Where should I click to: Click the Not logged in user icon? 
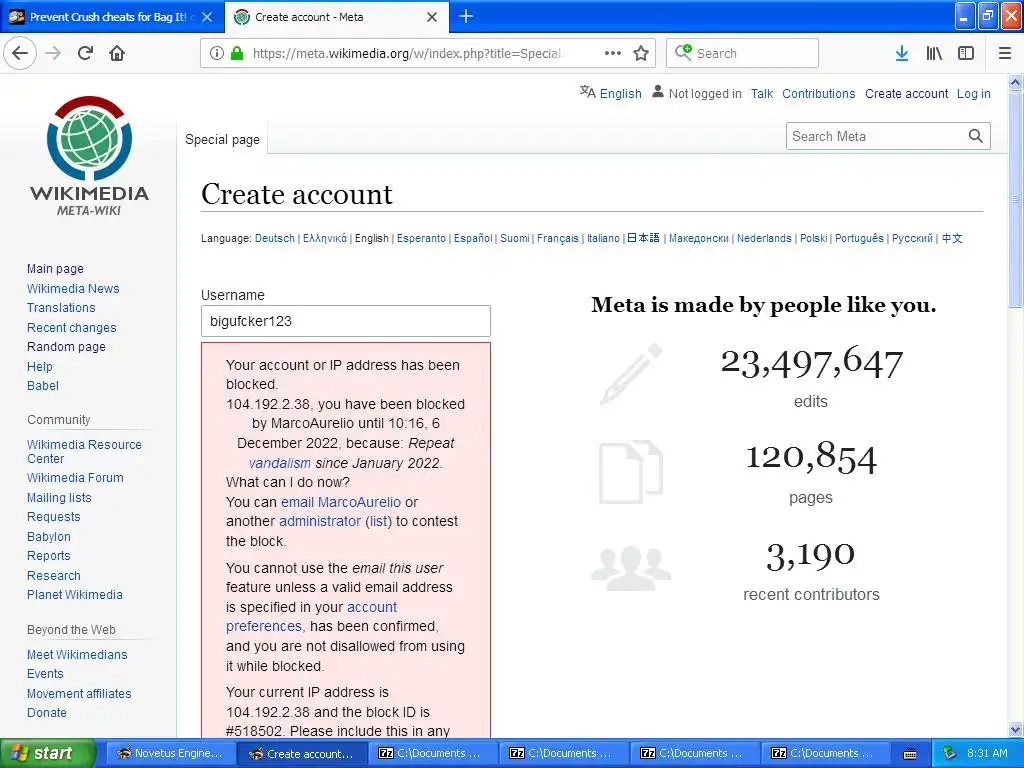(658, 91)
